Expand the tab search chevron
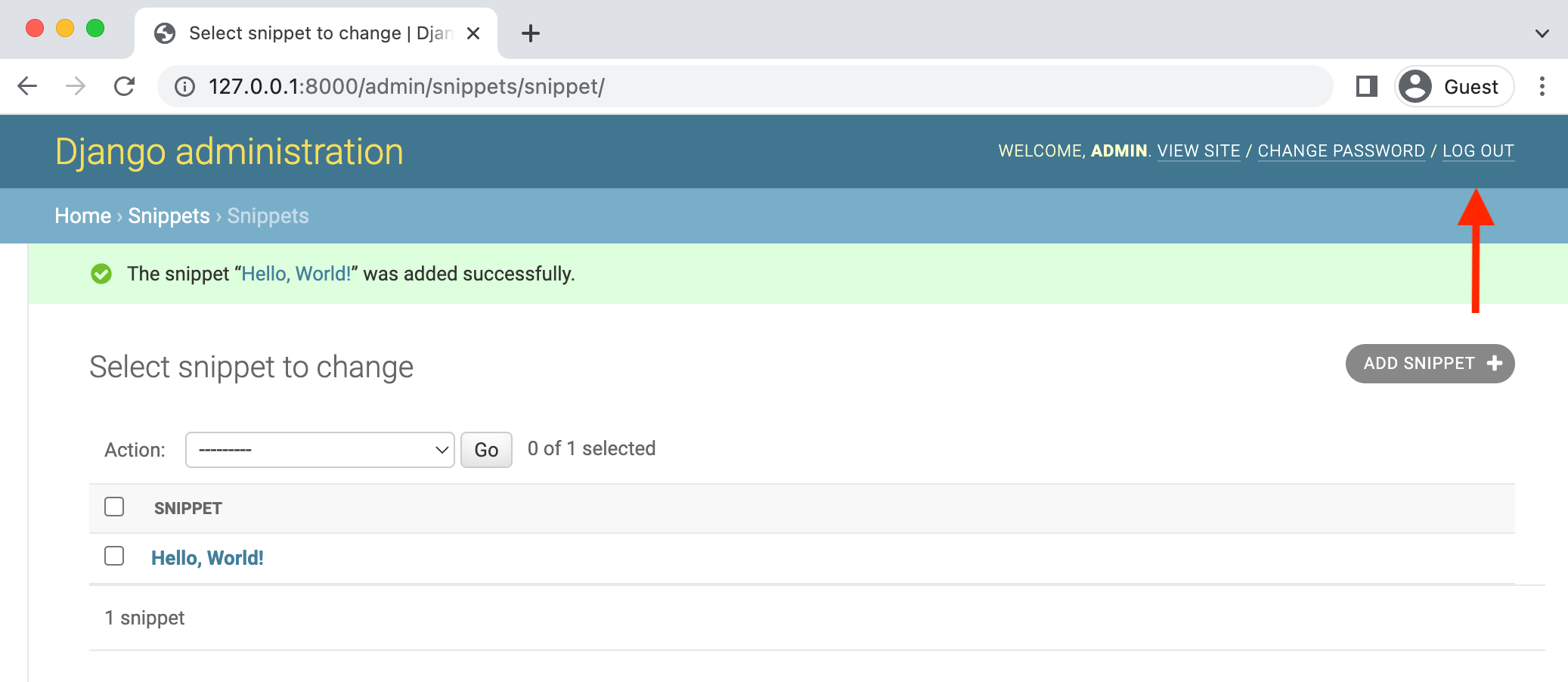Viewport: 1568px width, 682px height. [1542, 33]
